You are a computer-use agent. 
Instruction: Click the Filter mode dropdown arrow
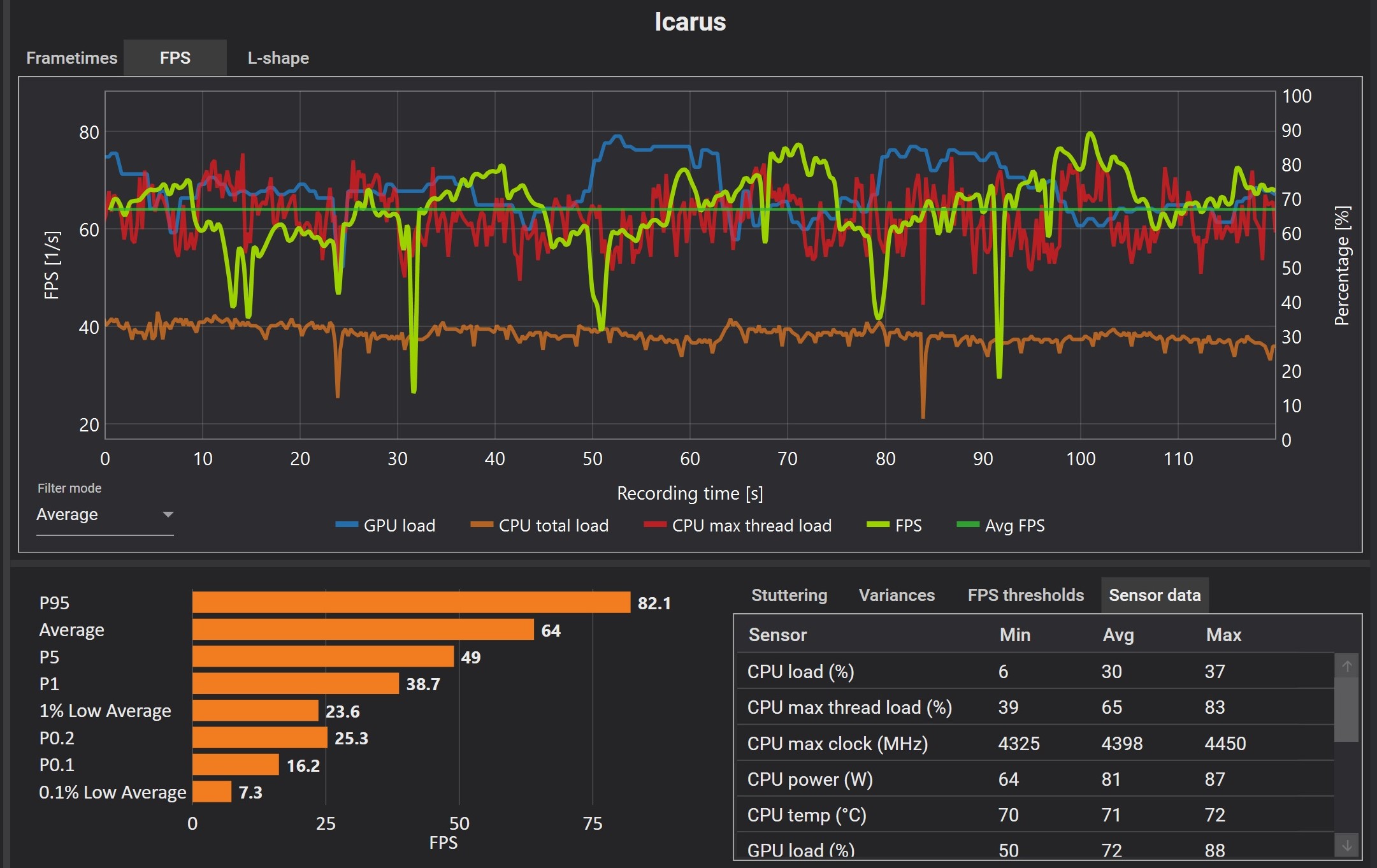168,514
